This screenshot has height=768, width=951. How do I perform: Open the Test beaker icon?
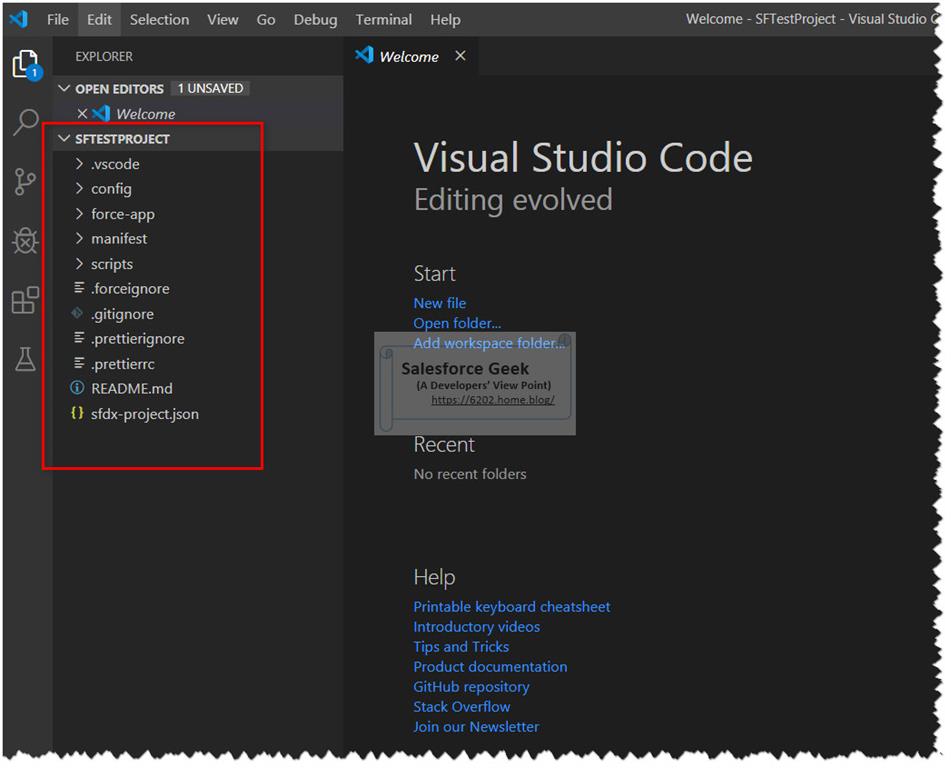click(25, 359)
